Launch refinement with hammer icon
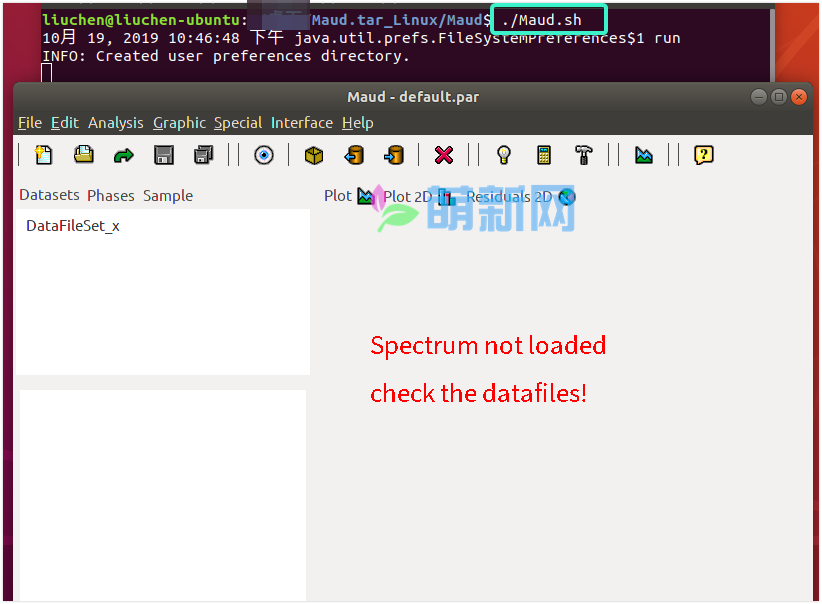This screenshot has height=604, width=822. [583, 155]
